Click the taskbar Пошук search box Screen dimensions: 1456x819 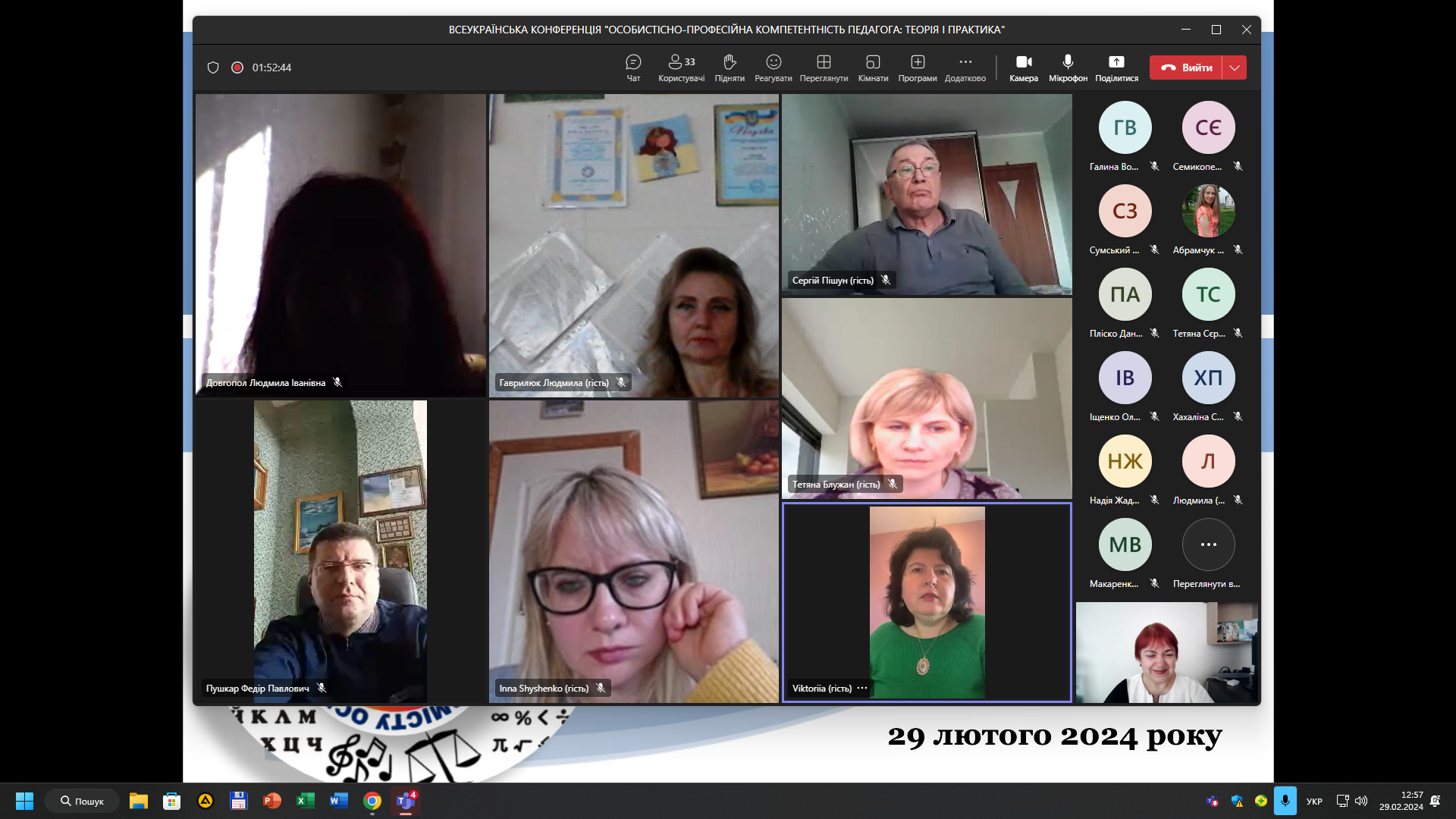coord(82,801)
